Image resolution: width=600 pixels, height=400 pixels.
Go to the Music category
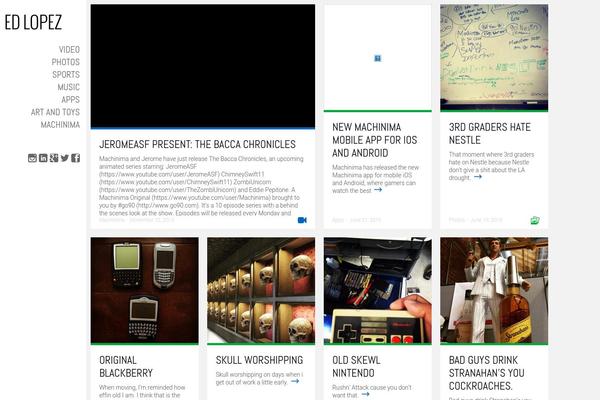[x=69, y=87]
